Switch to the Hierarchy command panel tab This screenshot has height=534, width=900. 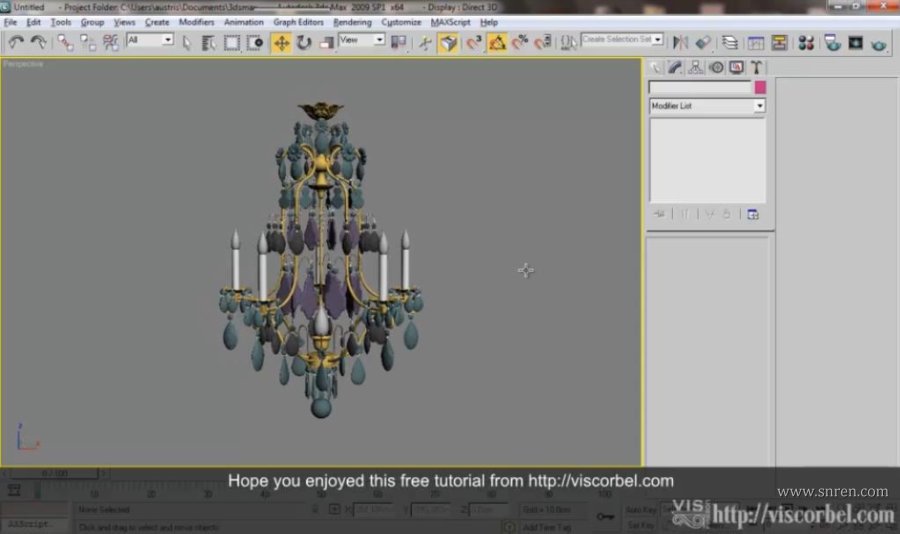[695, 68]
